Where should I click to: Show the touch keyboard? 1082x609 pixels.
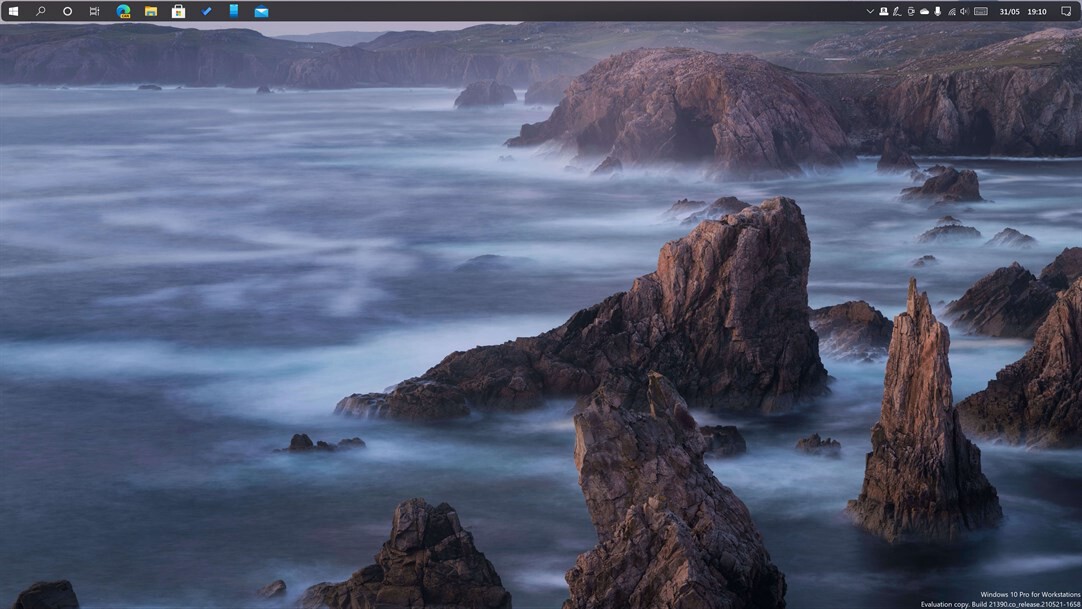(x=980, y=11)
